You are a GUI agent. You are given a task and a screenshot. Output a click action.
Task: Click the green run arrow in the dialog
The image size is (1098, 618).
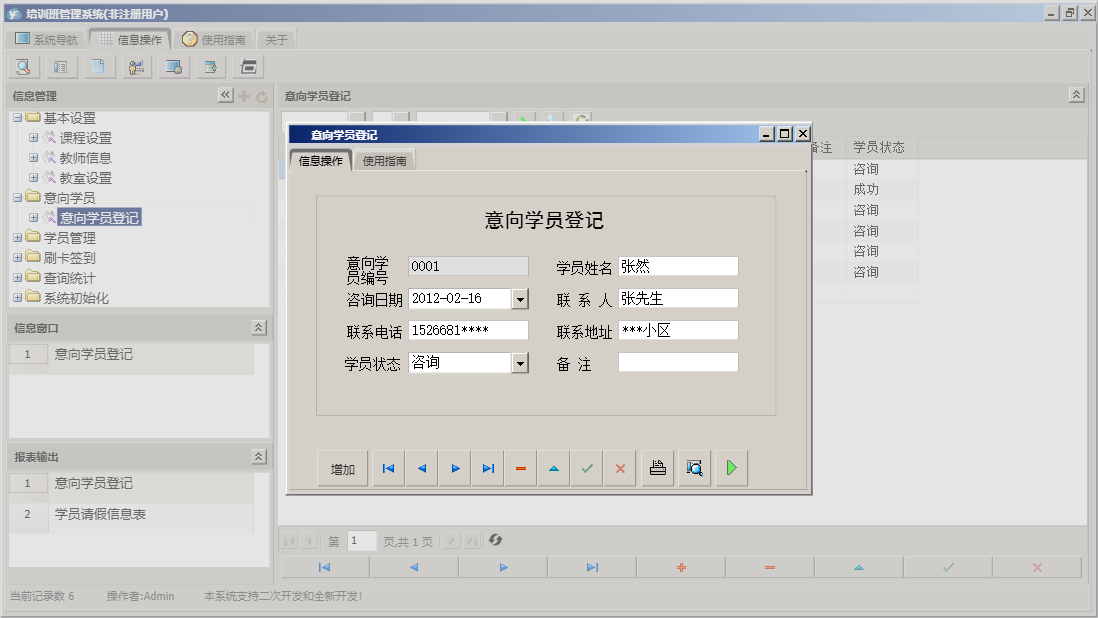point(731,467)
